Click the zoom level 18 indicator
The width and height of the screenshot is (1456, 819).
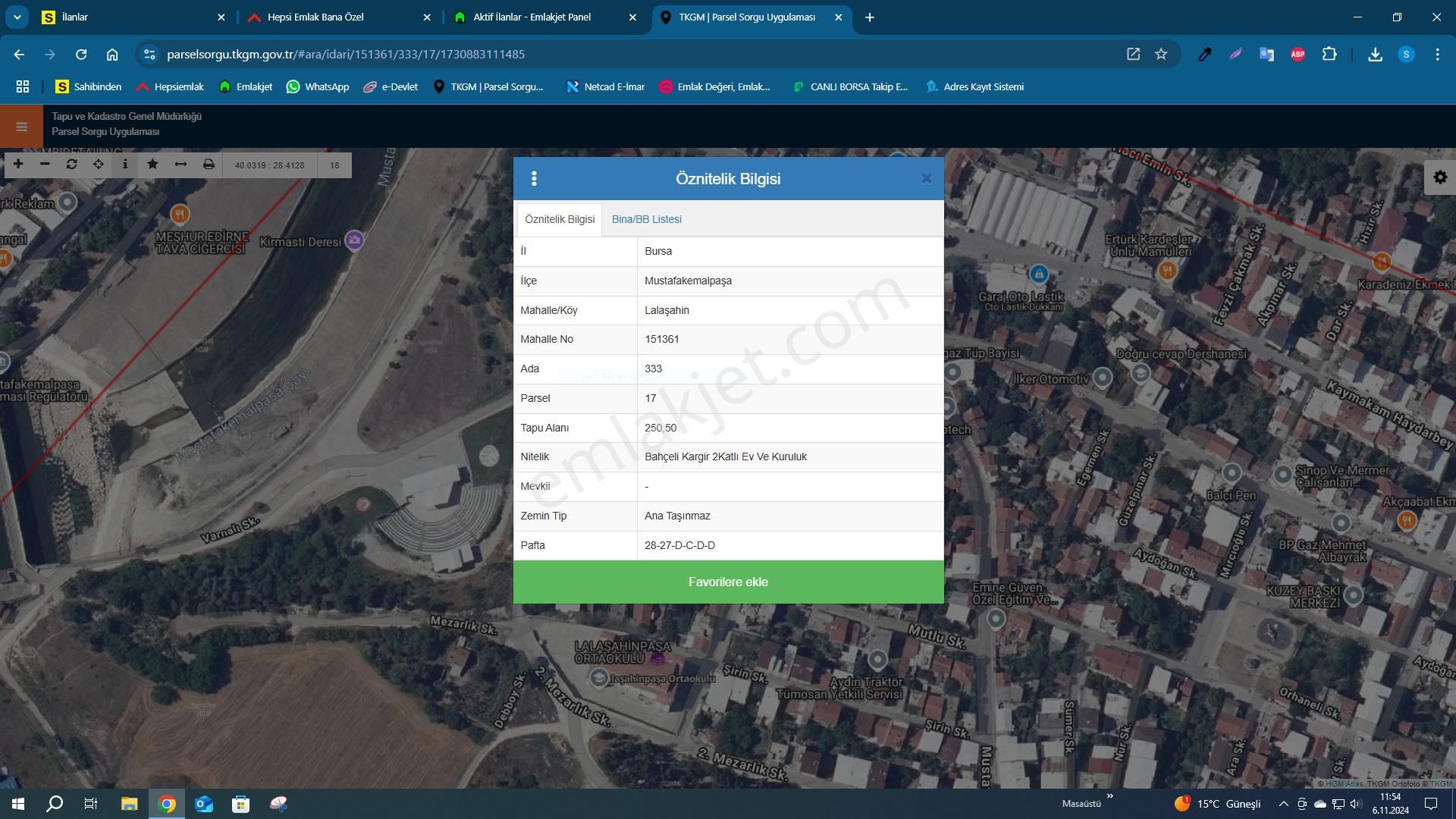tap(334, 165)
